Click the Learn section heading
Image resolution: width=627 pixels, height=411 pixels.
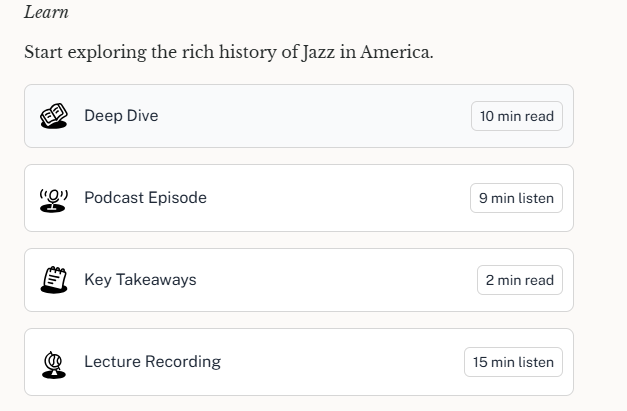[46, 12]
